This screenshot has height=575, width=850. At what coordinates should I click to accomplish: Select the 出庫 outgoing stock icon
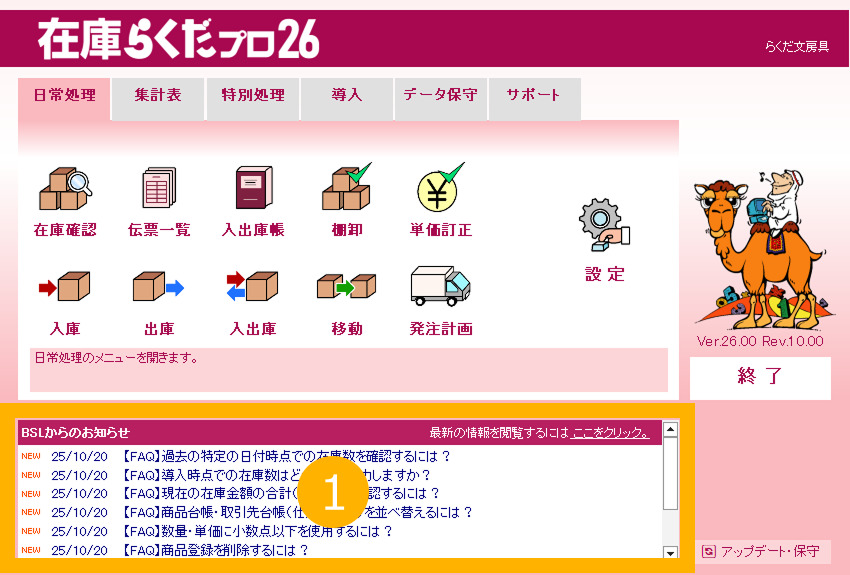159,286
